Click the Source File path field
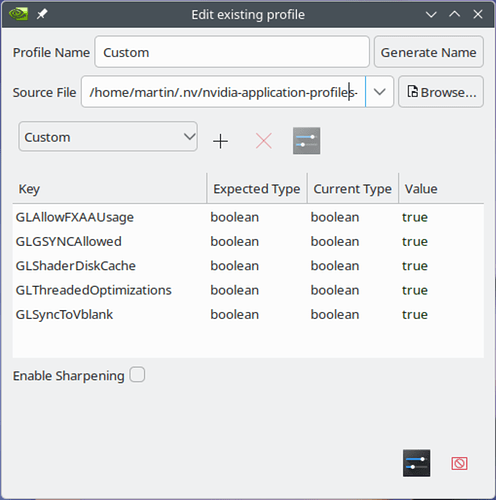Image resolution: width=496 pixels, height=500 pixels. point(223,92)
